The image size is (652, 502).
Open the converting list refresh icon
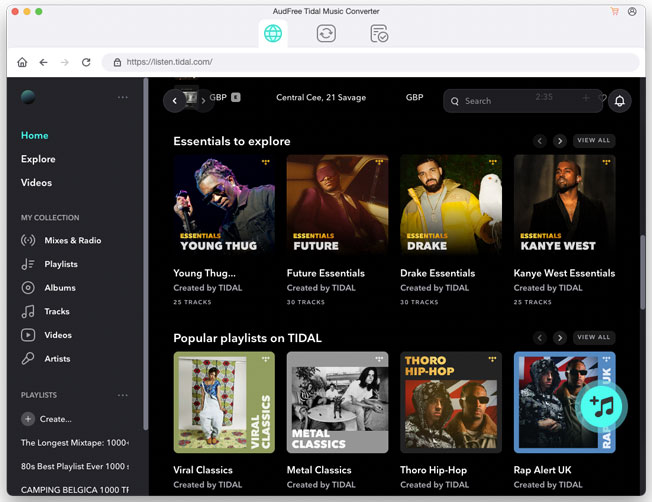pos(326,34)
